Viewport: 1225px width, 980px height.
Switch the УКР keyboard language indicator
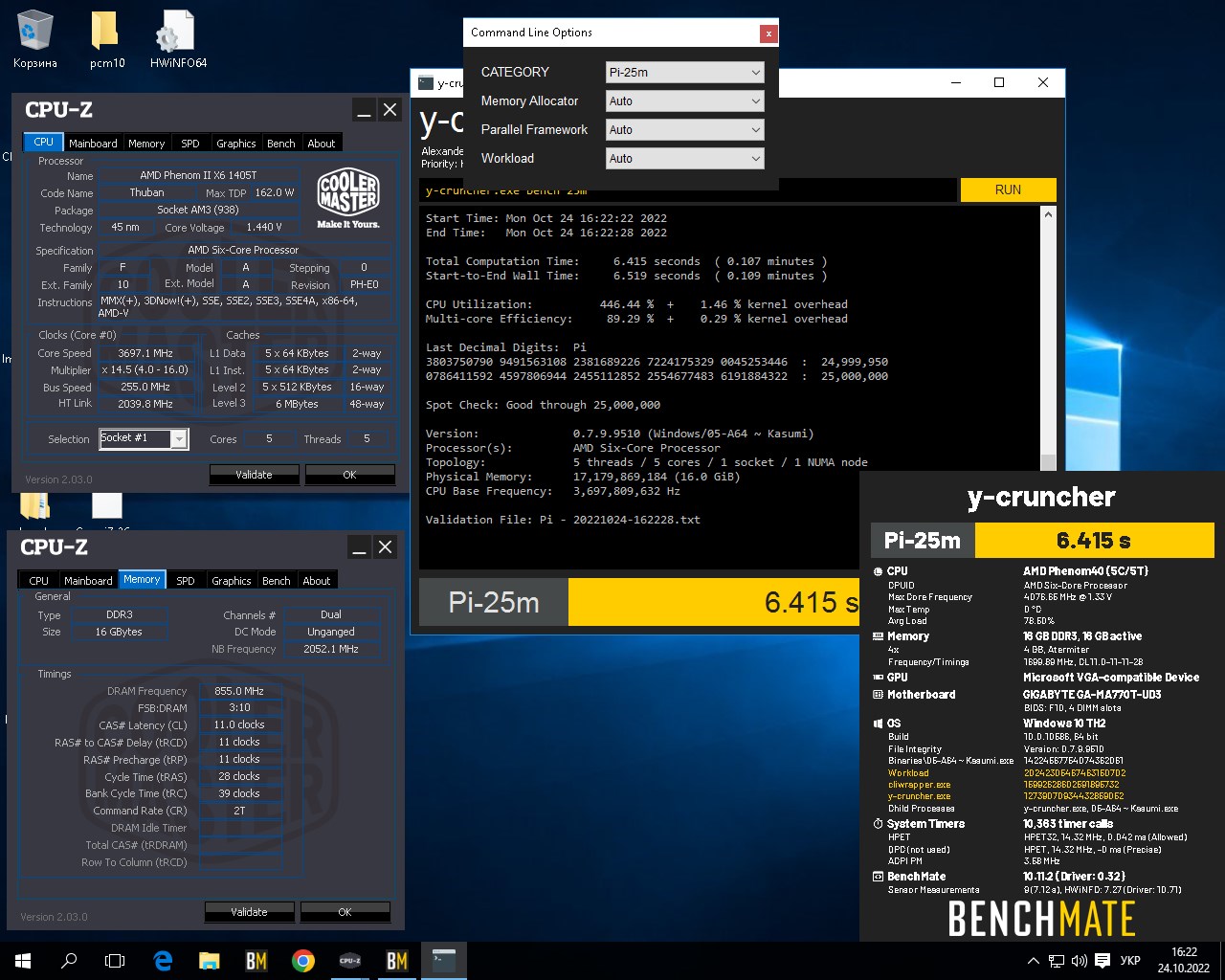coord(1130,961)
